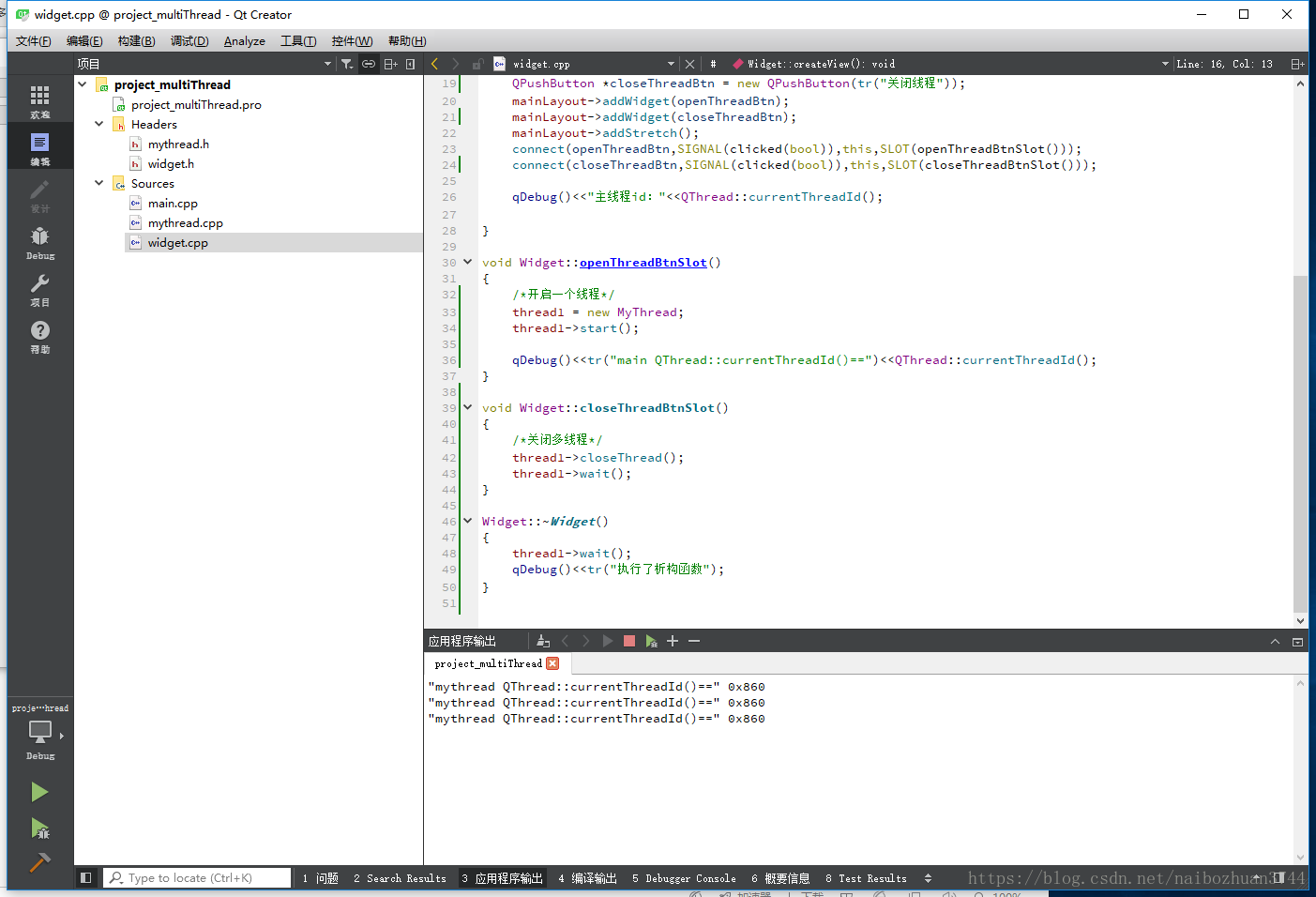The width and height of the screenshot is (1316, 897).
Task: Collapse the Sources folder
Action: click(99, 183)
